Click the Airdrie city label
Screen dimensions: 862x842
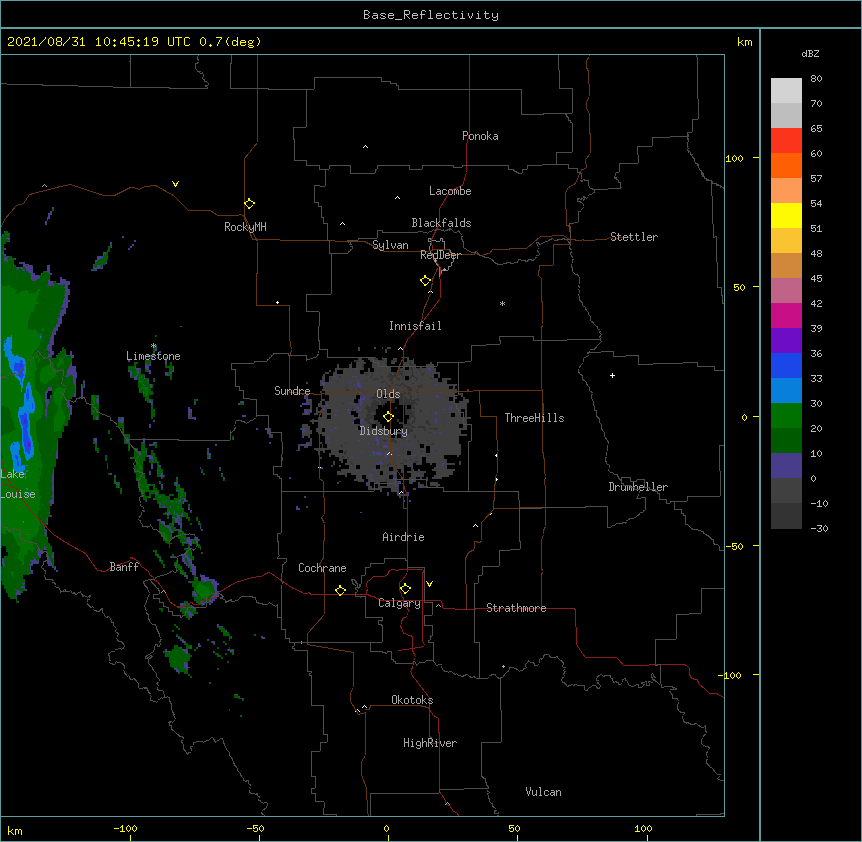[x=403, y=537]
